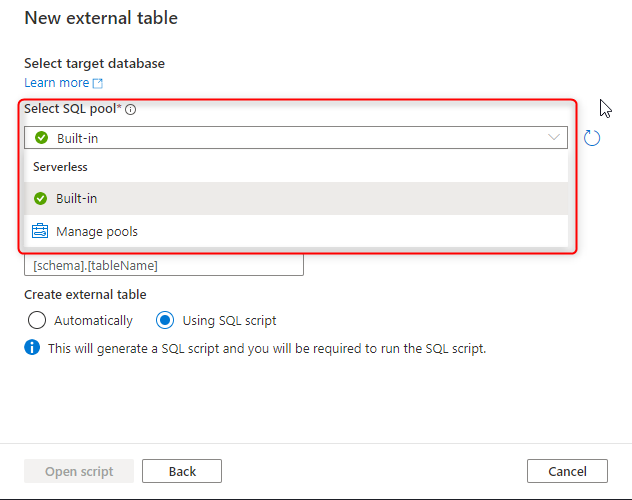Click the Cancel button
This screenshot has height=500, width=632.
pyautogui.click(x=567, y=471)
